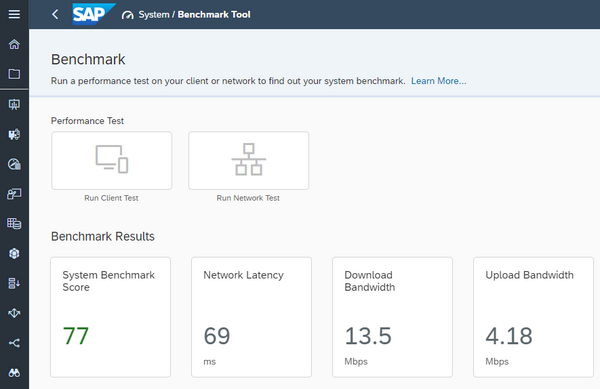Start the Run Client Test tile
The width and height of the screenshot is (600, 389).
tap(112, 161)
